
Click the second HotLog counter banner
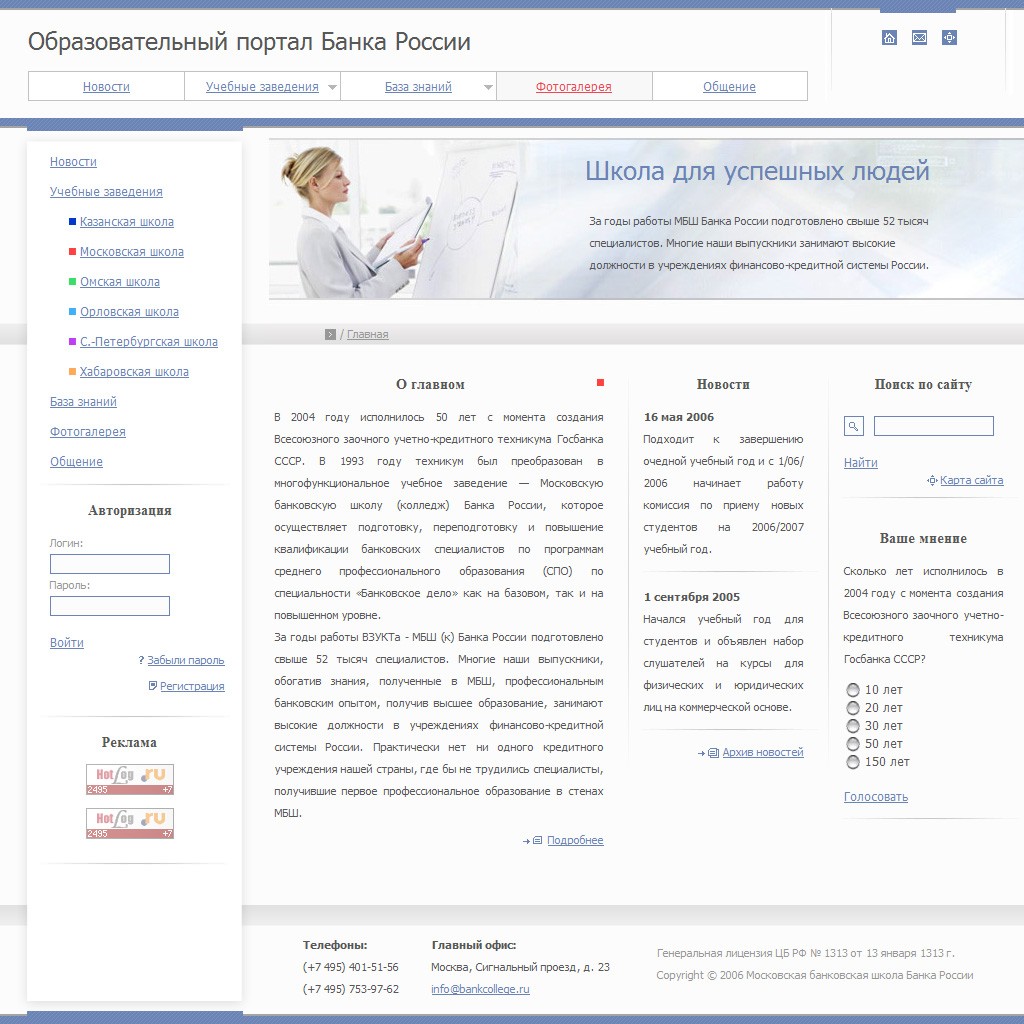click(x=130, y=823)
